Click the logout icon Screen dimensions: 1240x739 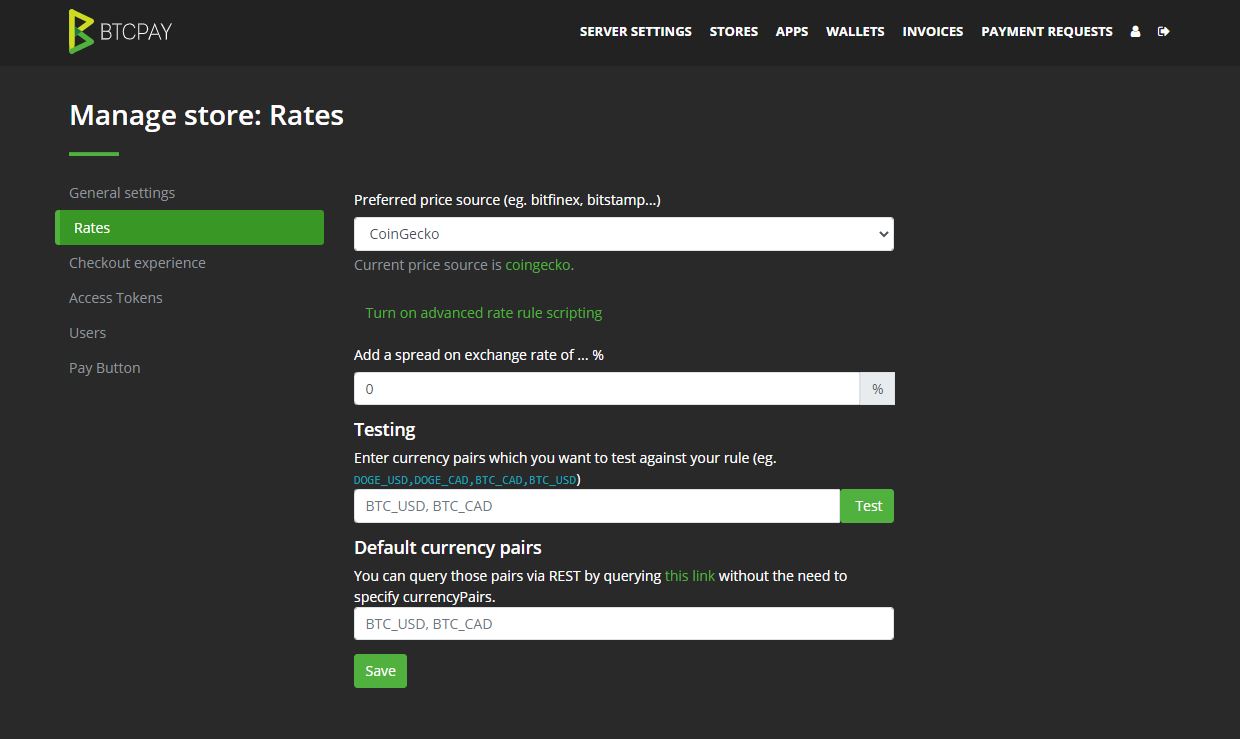[x=1163, y=32]
